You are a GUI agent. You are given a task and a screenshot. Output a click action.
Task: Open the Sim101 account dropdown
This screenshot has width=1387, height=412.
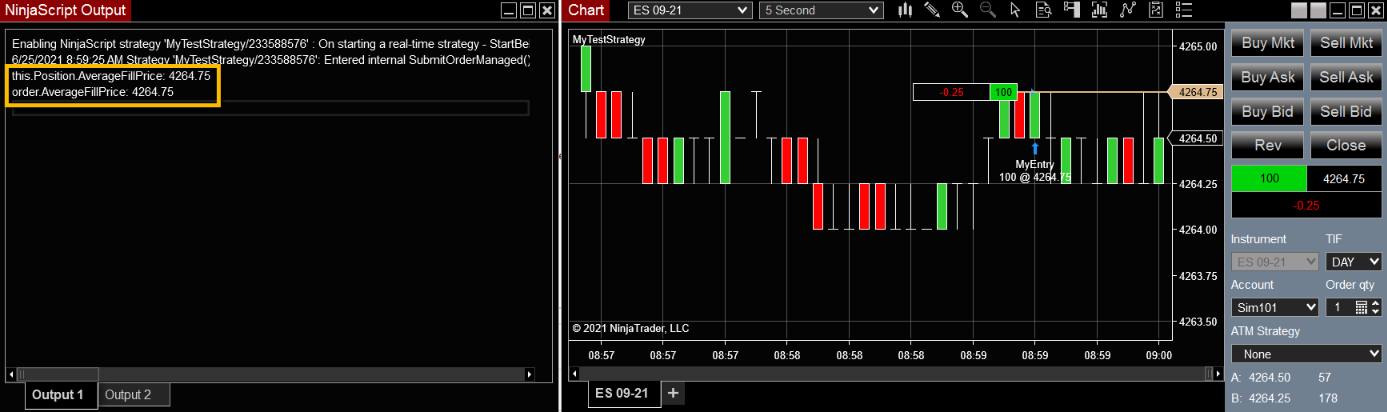pos(1275,307)
